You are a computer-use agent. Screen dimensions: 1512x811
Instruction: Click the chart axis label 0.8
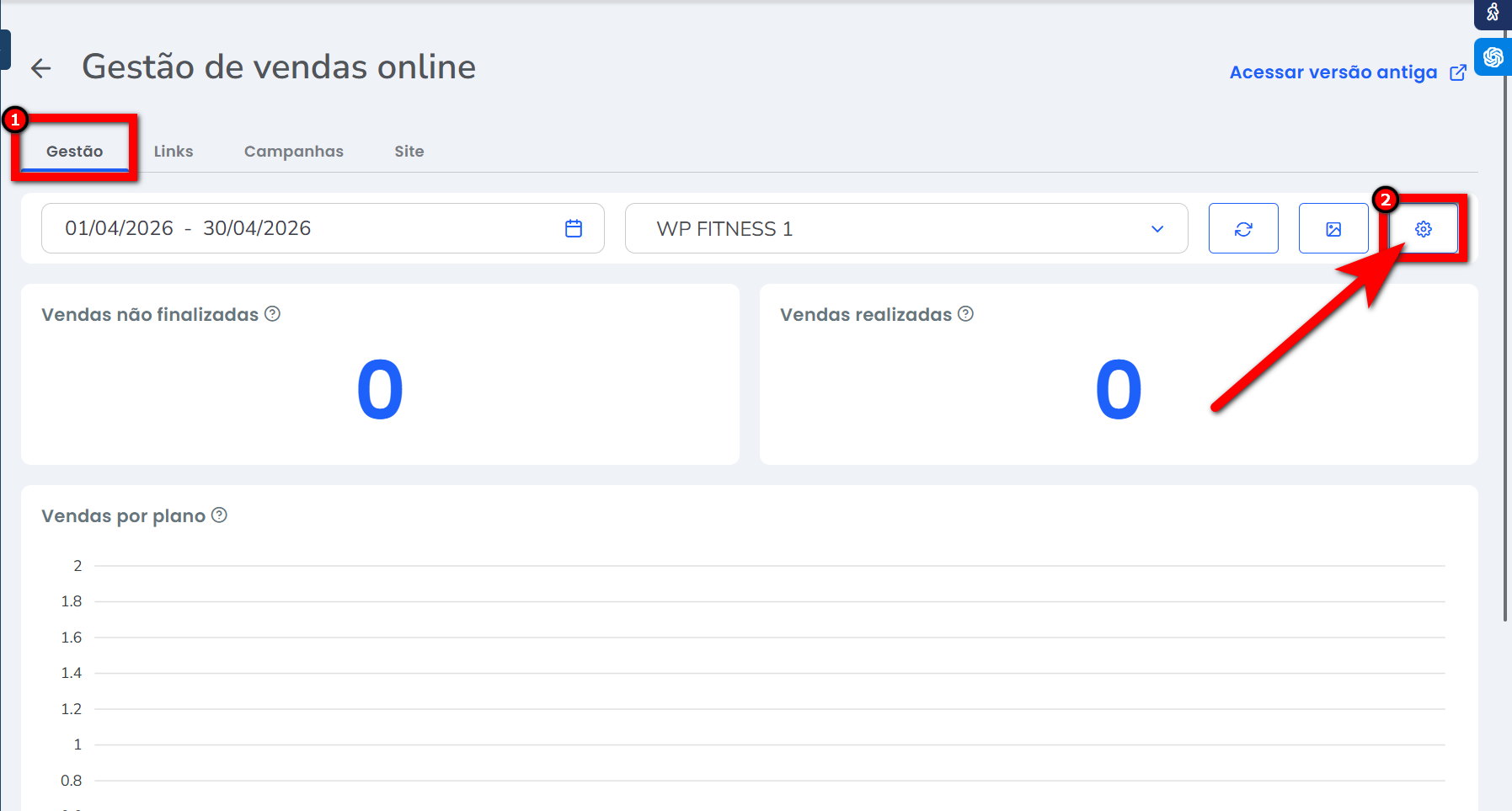pos(72,781)
